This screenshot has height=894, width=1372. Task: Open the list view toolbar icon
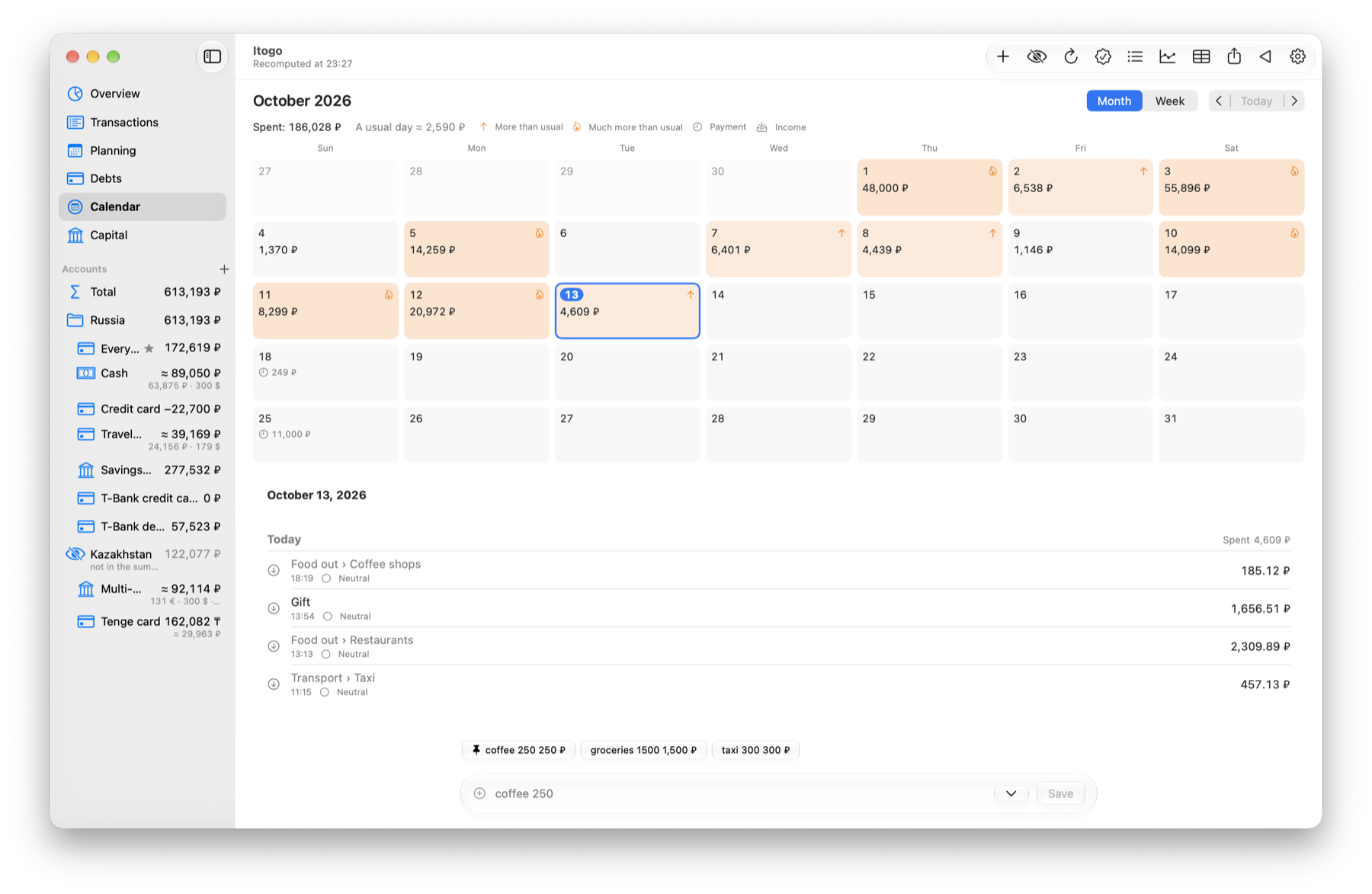tap(1135, 56)
